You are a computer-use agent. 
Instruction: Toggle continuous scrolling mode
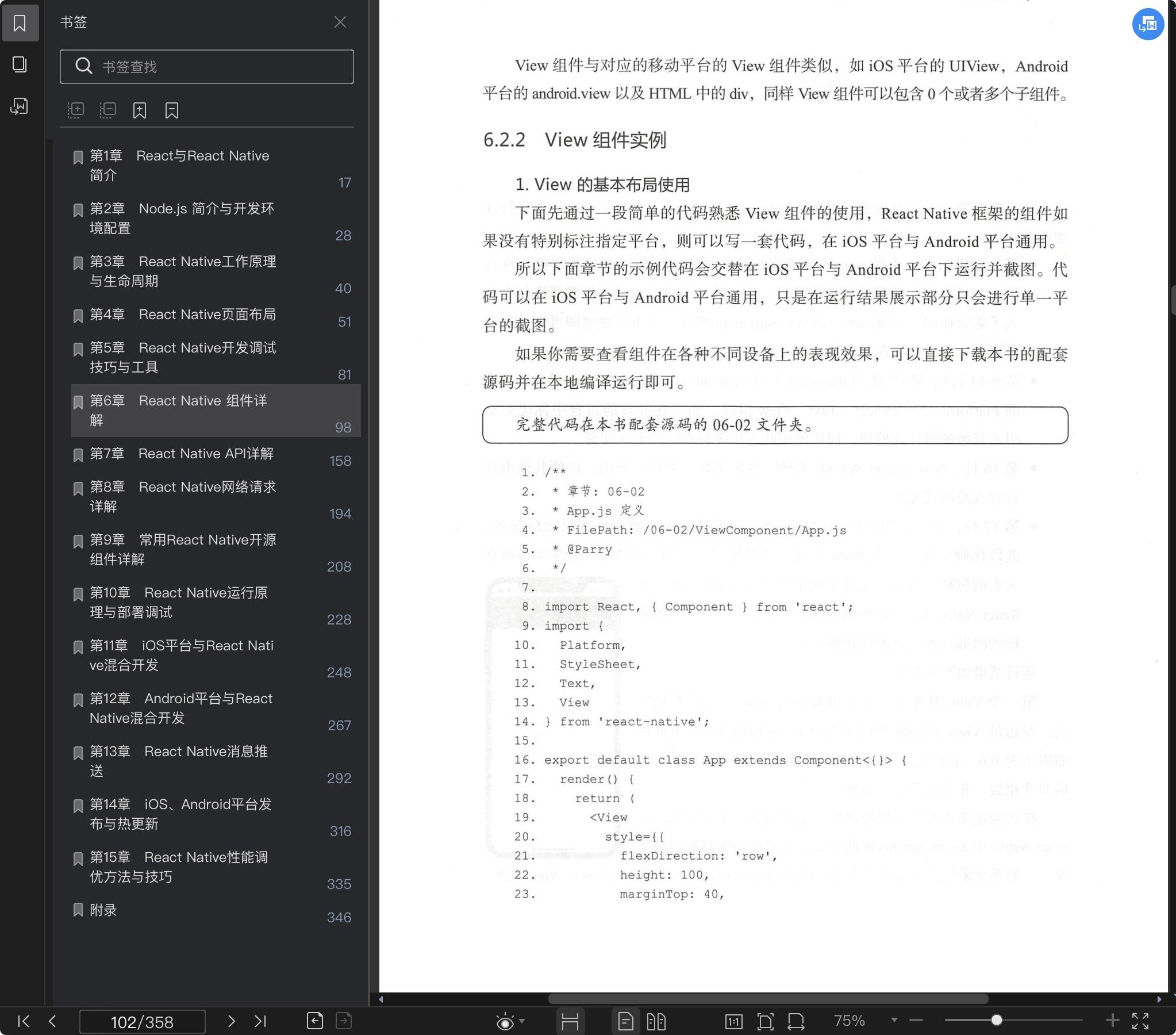pos(570,1022)
